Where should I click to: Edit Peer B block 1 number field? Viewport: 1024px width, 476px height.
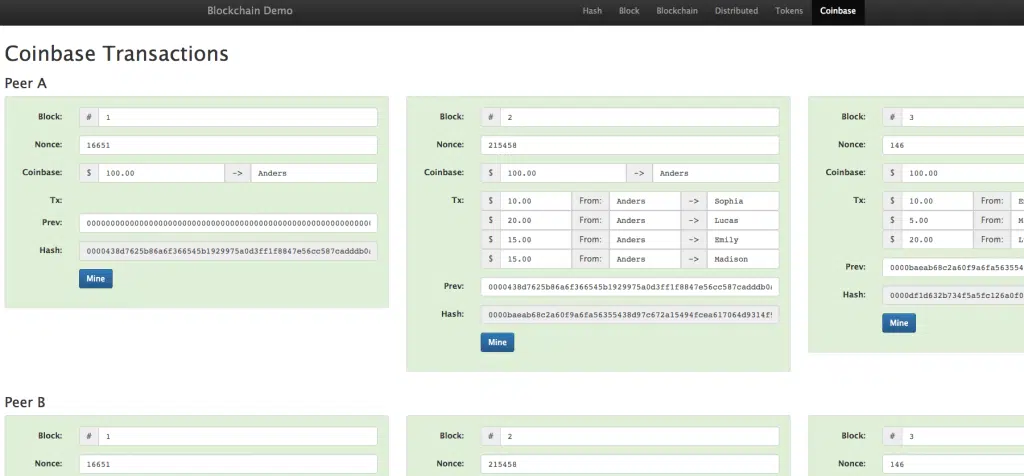[238, 436]
